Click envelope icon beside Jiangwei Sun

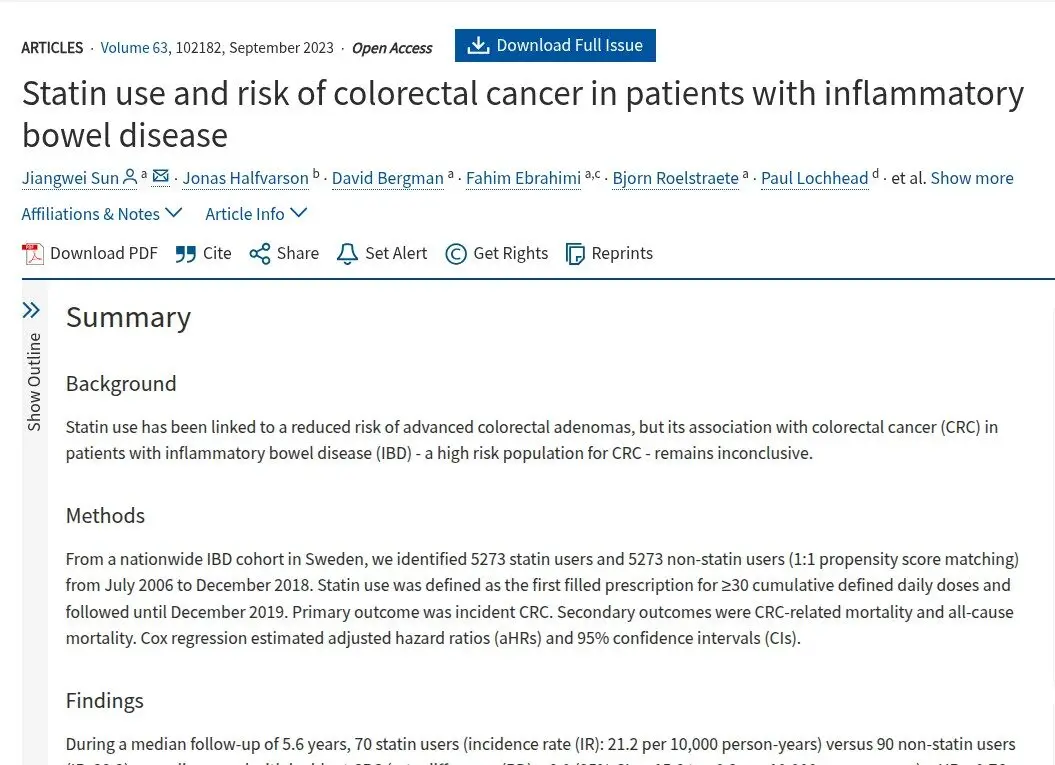160,176
